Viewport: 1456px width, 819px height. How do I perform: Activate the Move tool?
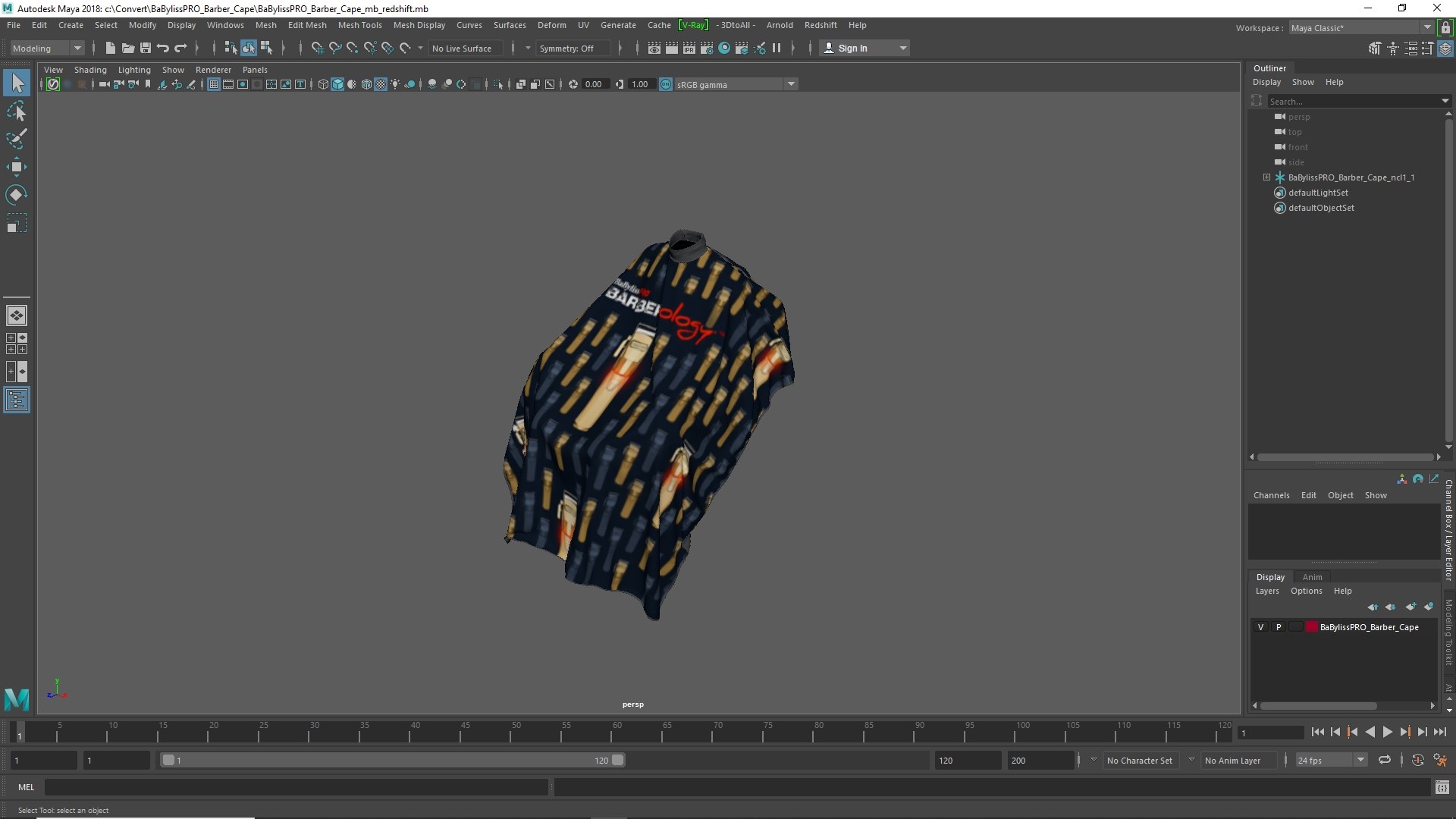click(x=17, y=167)
